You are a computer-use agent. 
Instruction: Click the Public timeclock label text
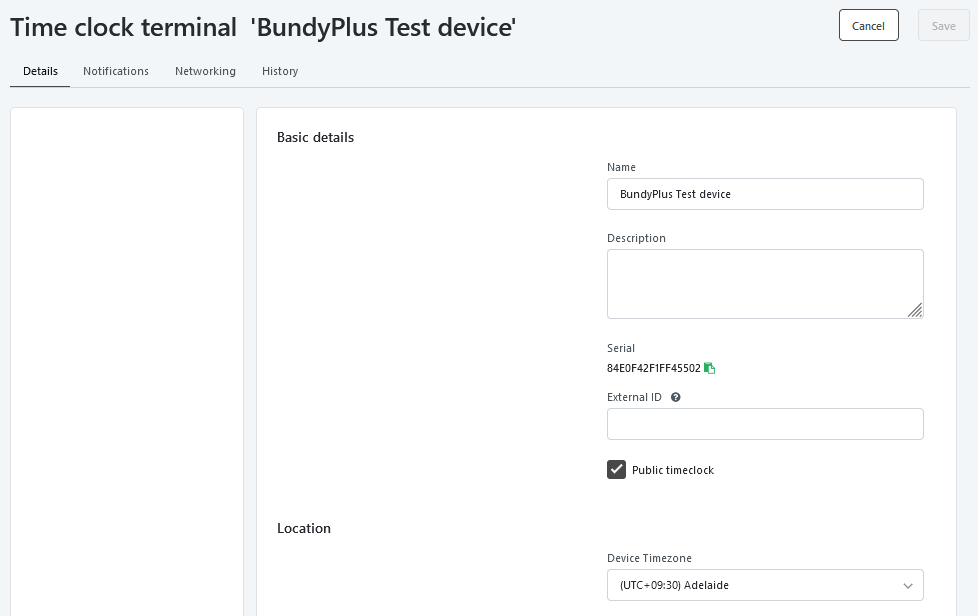pyautogui.click(x=672, y=470)
